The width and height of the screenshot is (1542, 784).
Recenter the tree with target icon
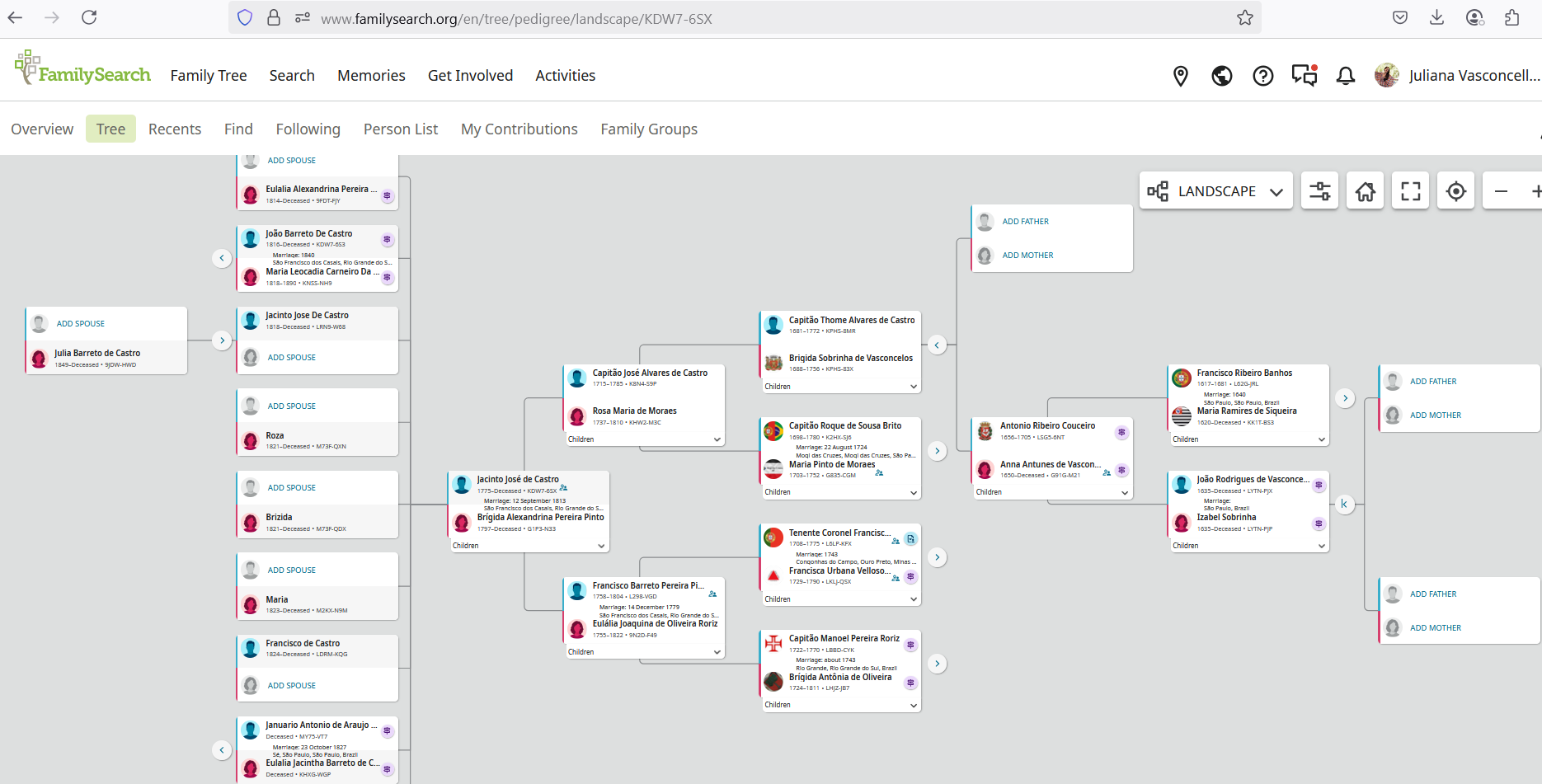[1456, 191]
